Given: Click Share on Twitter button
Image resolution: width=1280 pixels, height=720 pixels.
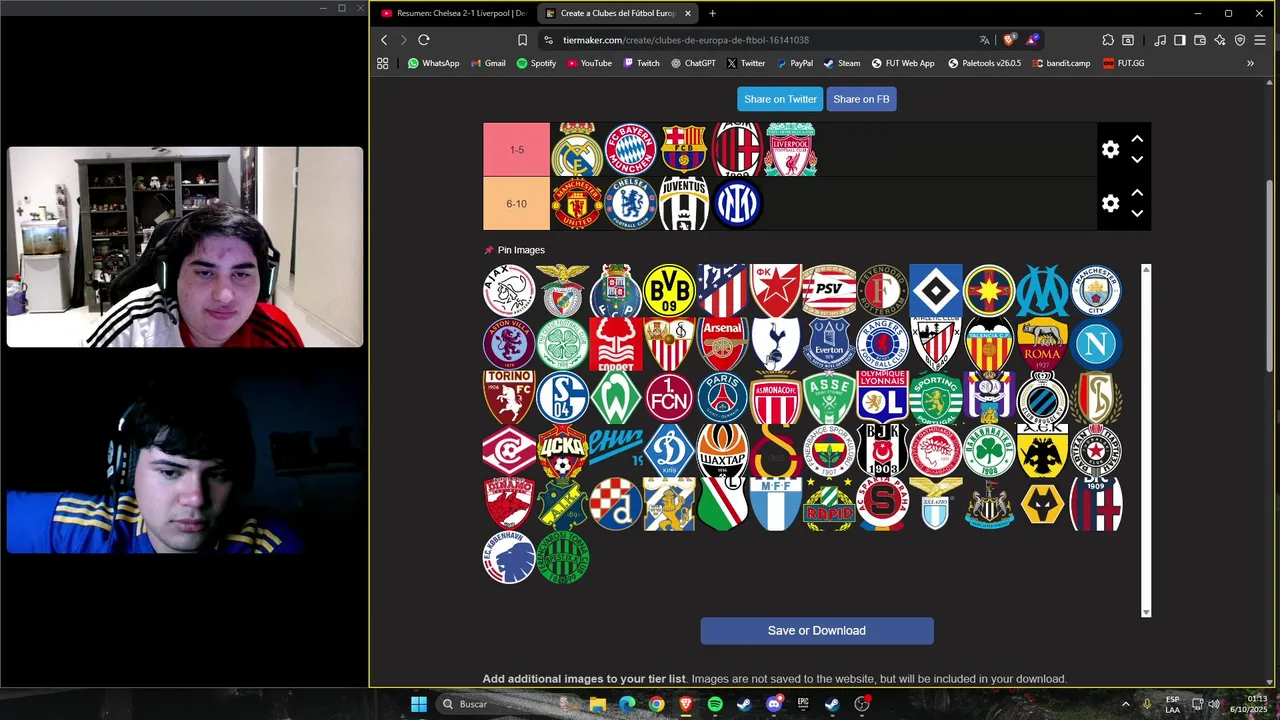Looking at the screenshot, I should coord(780,99).
